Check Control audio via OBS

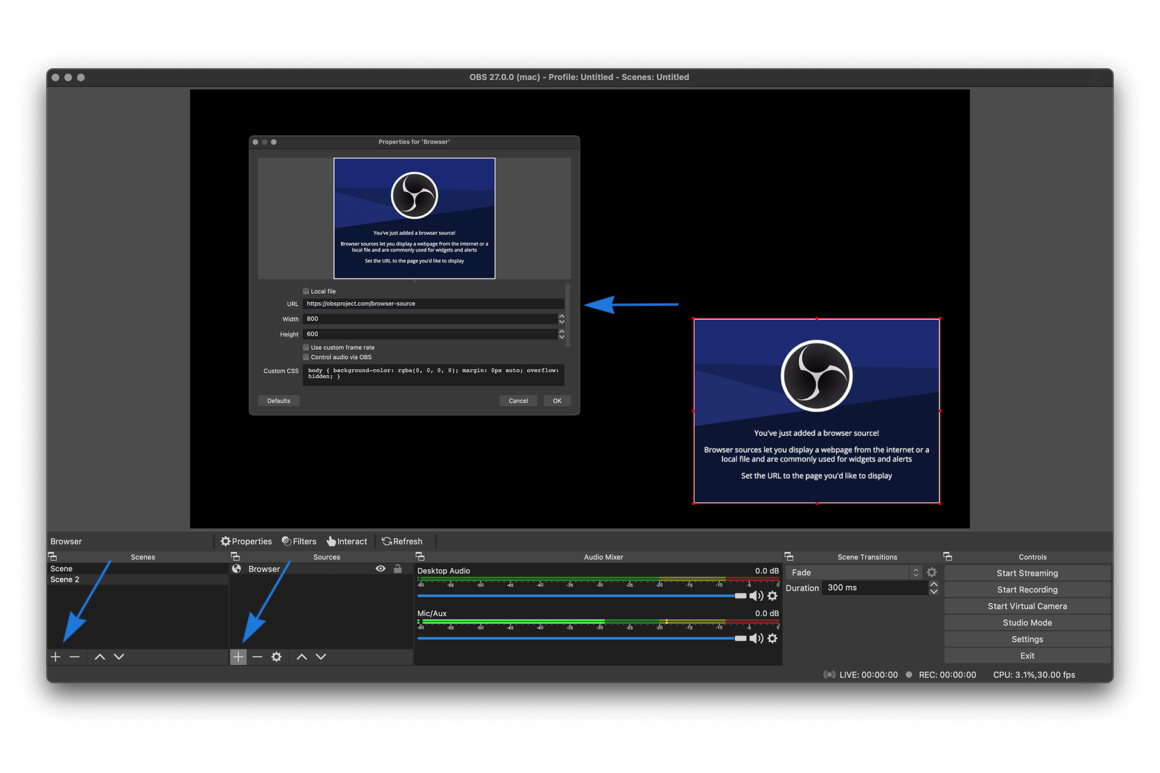pos(306,357)
